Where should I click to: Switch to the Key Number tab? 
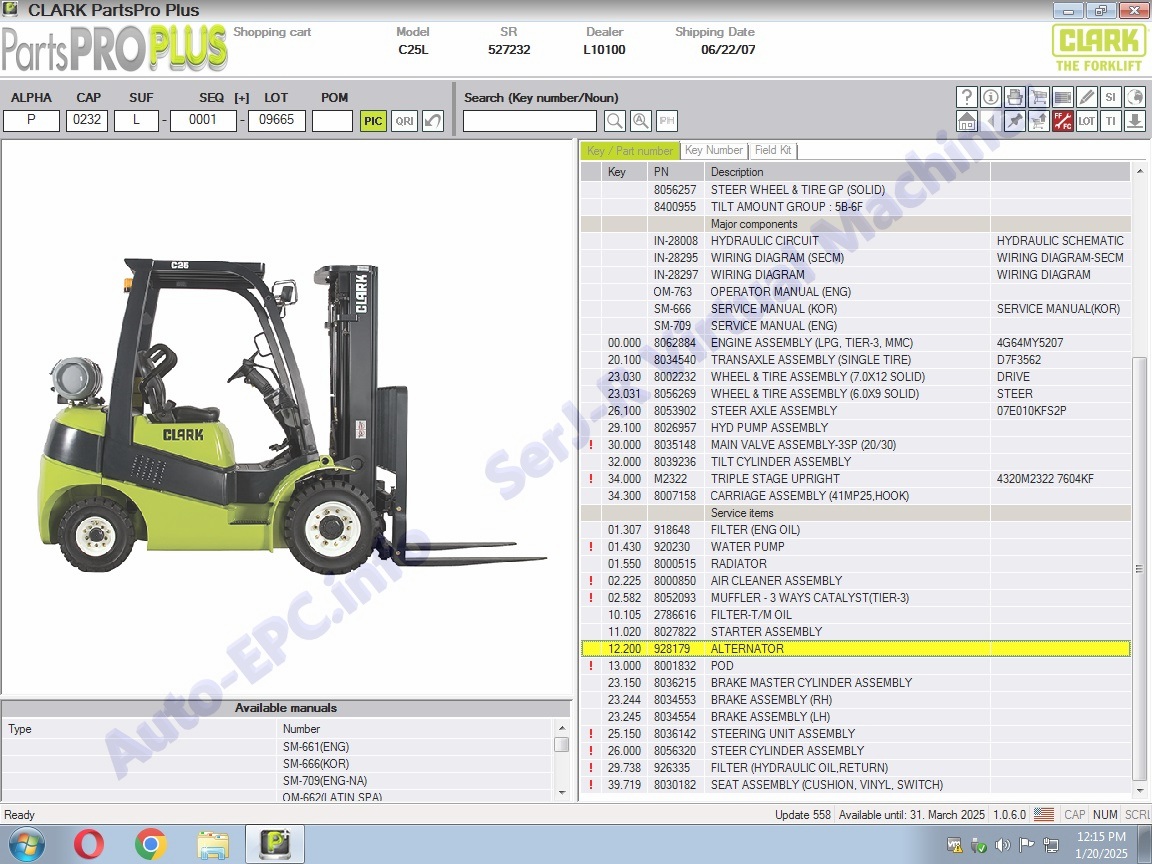pyautogui.click(x=713, y=150)
